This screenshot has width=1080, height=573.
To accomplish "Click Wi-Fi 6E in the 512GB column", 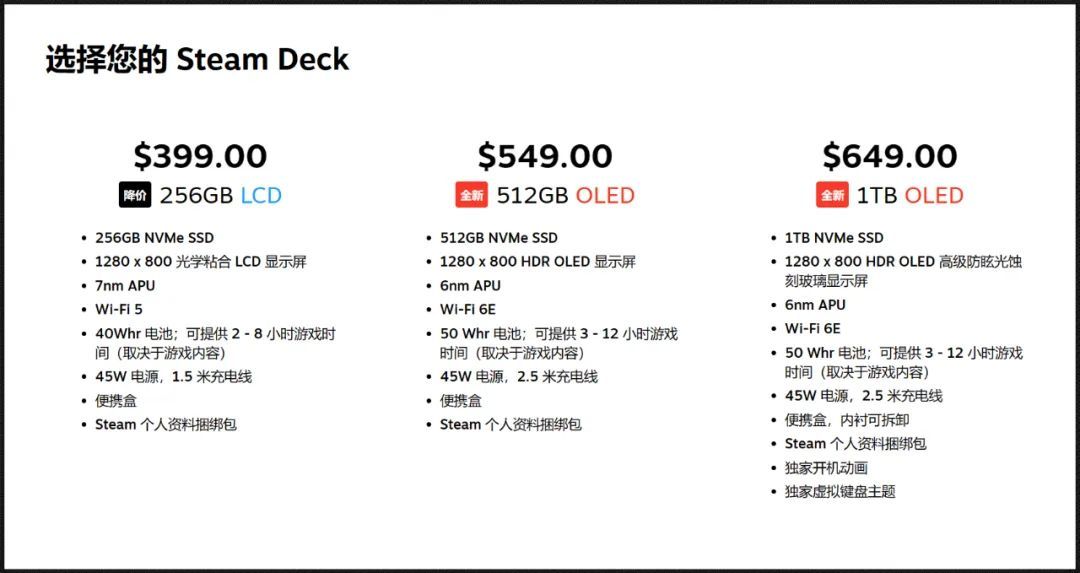I will tap(470, 309).
